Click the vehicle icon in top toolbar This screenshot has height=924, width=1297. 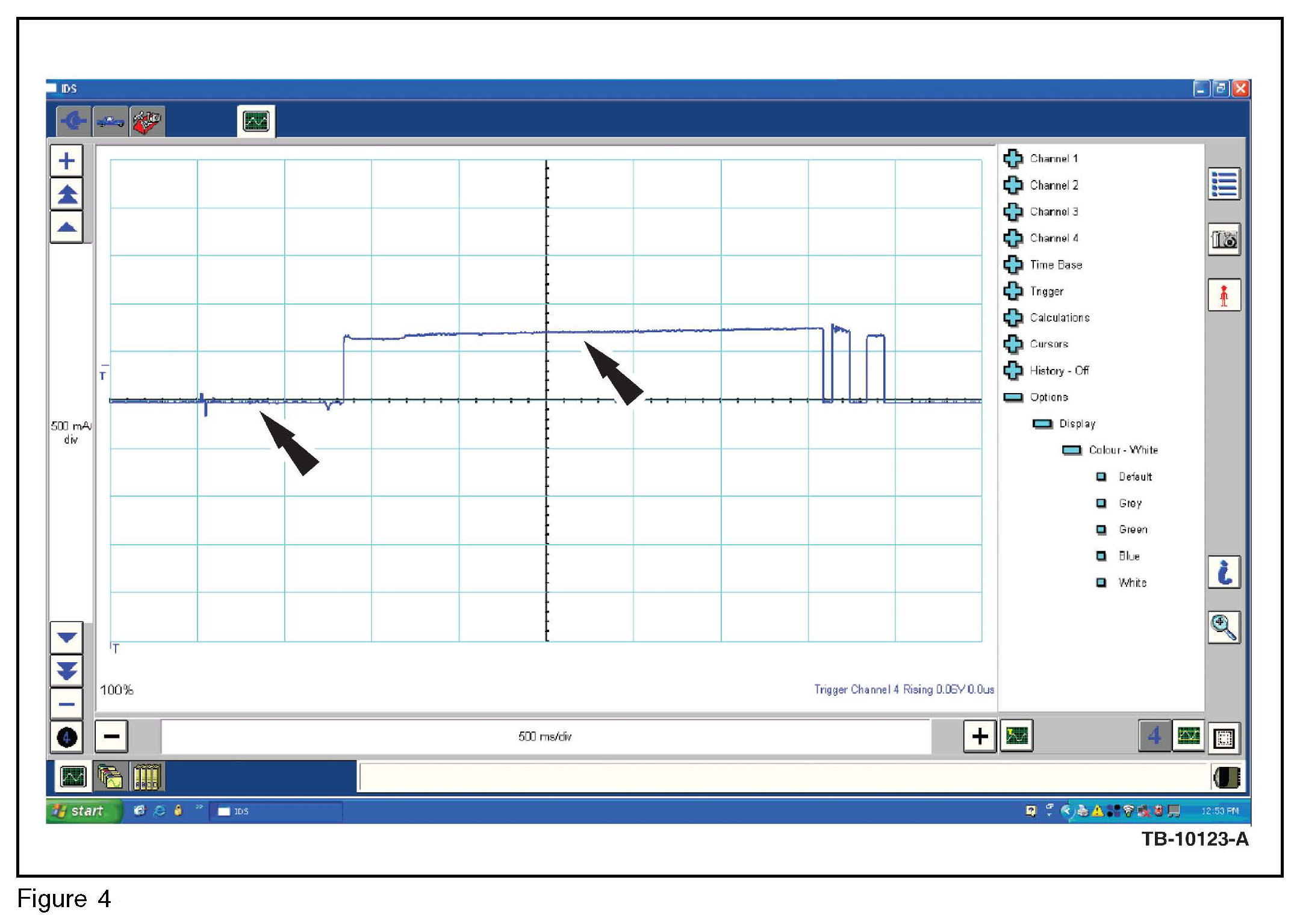[110, 122]
